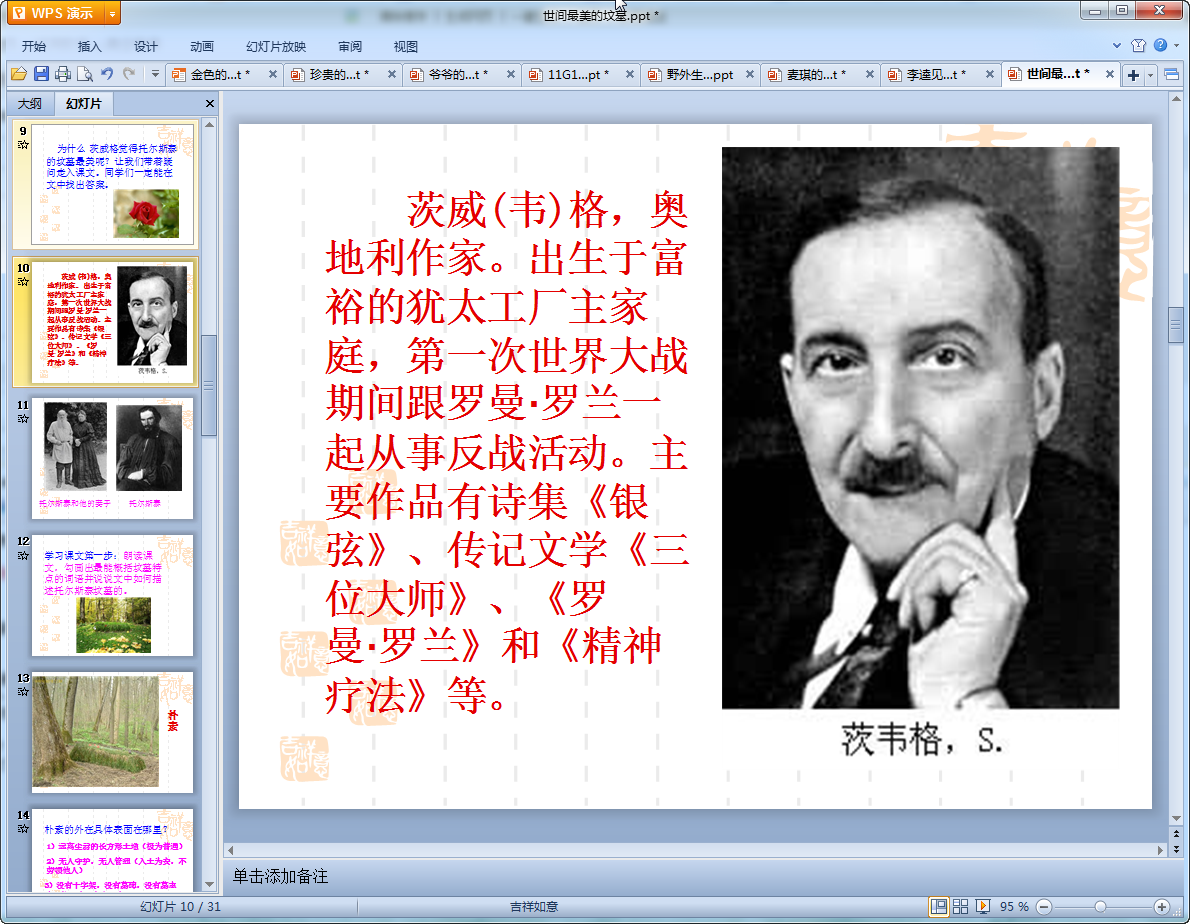The width and height of the screenshot is (1190, 924).
Task: Select slide 10 thumbnail with Zweig portrait
Action: (112, 322)
